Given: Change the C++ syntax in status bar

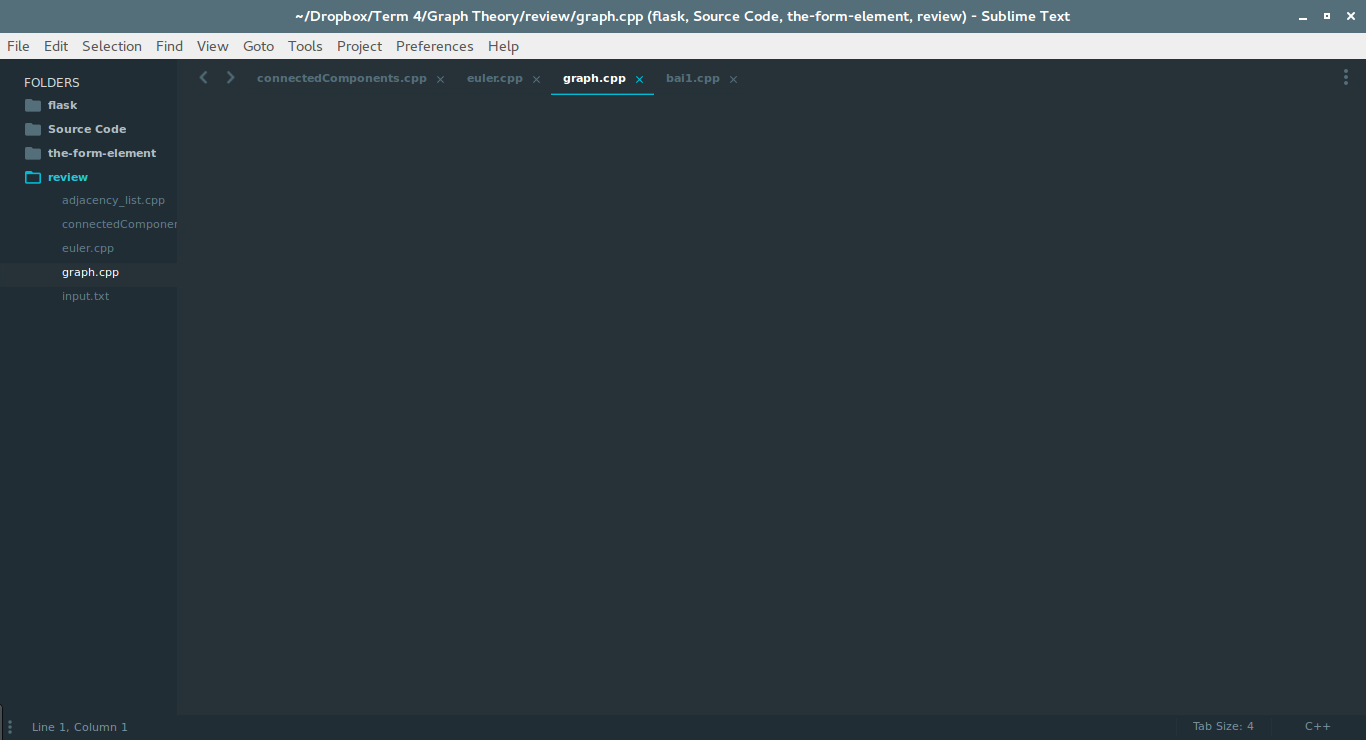Looking at the screenshot, I should click(1317, 726).
